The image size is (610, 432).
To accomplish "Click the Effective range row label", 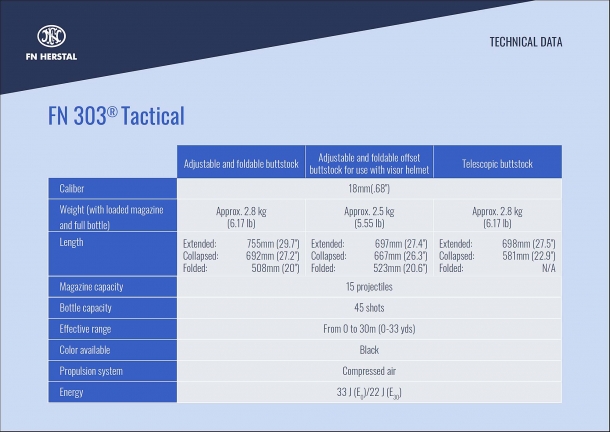I will 85,329.
